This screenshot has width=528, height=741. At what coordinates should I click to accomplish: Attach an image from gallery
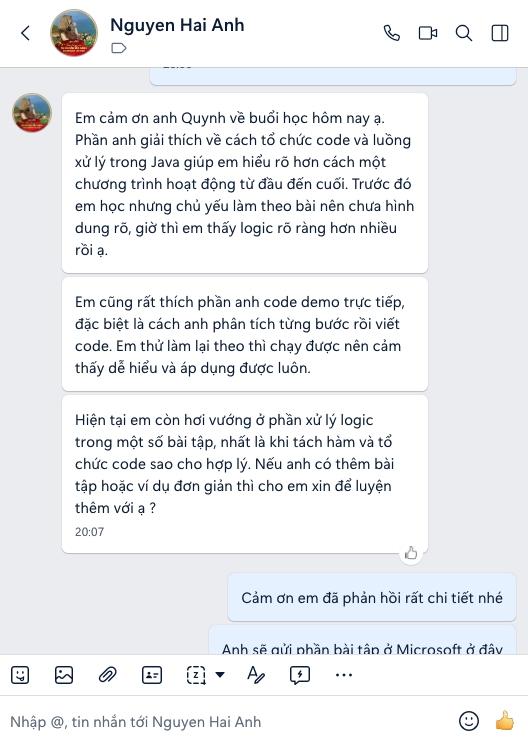click(x=64, y=675)
